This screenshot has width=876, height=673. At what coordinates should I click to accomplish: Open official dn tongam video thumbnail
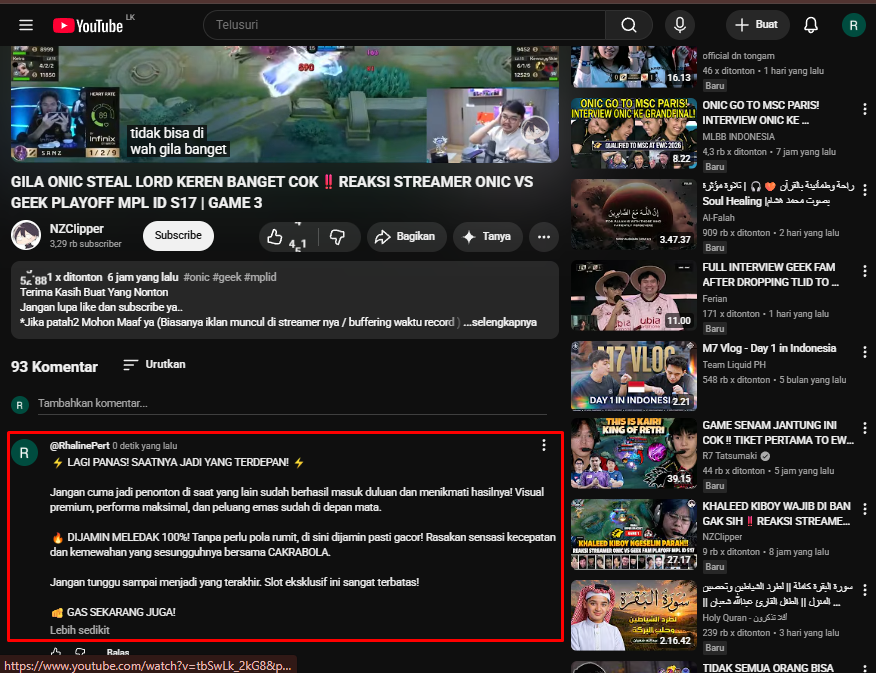634,67
